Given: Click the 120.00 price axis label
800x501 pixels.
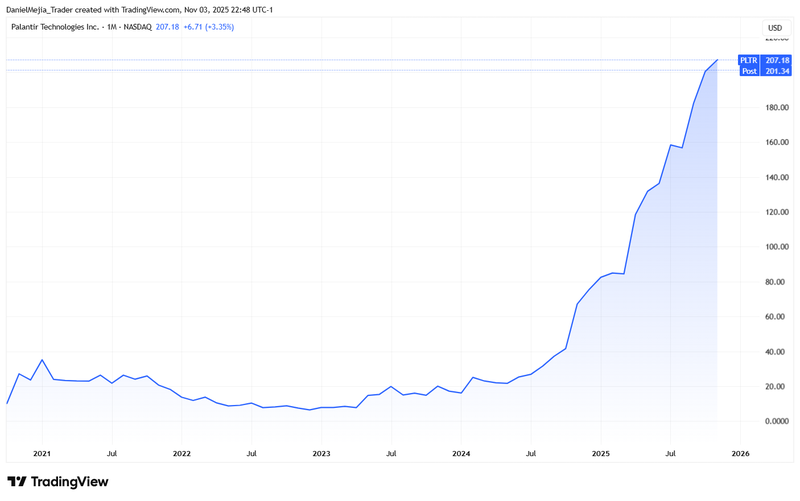Looking at the screenshot, I should coord(777,212).
